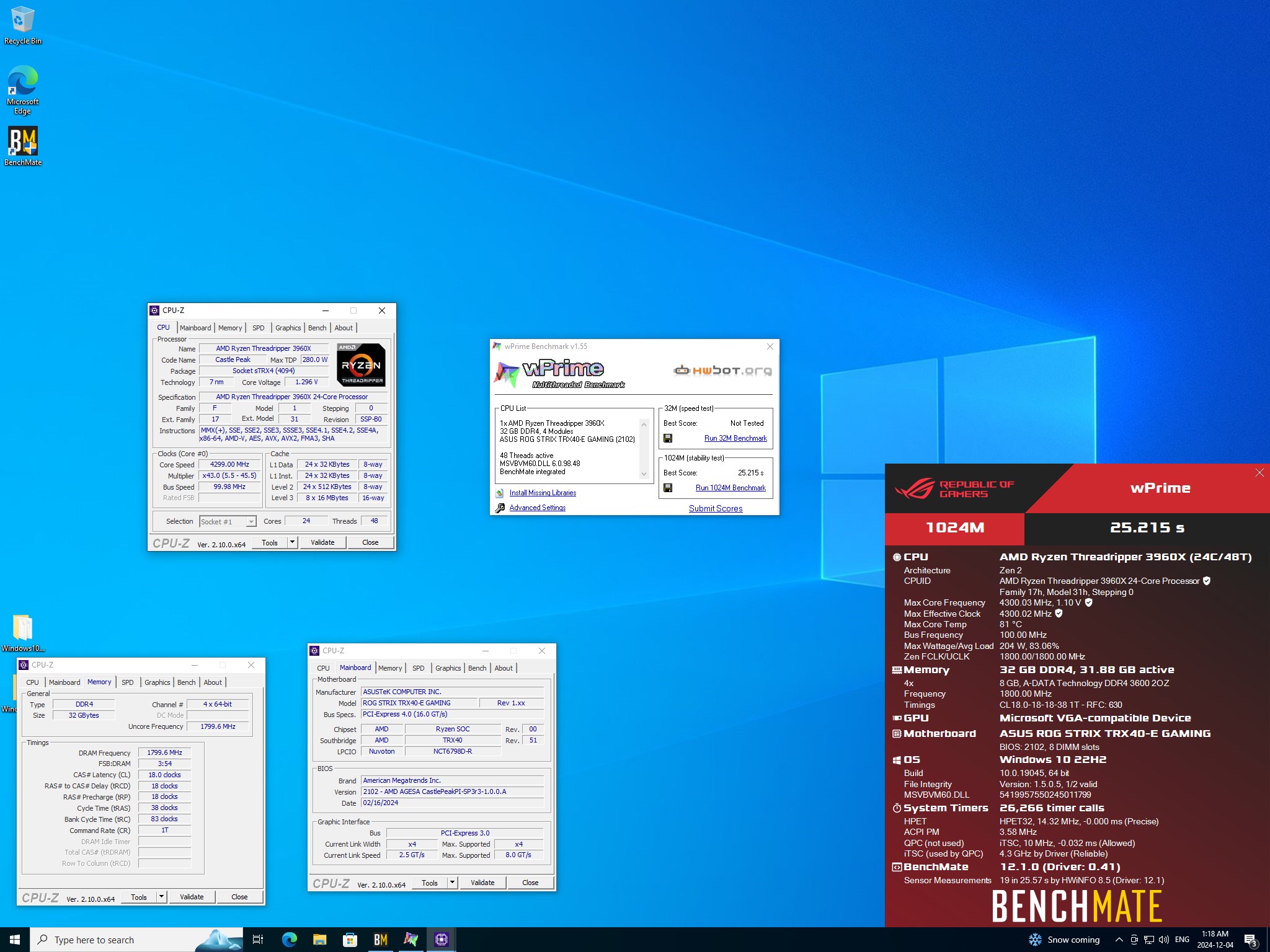Click Validate in Memory CPU-Z window

192,897
